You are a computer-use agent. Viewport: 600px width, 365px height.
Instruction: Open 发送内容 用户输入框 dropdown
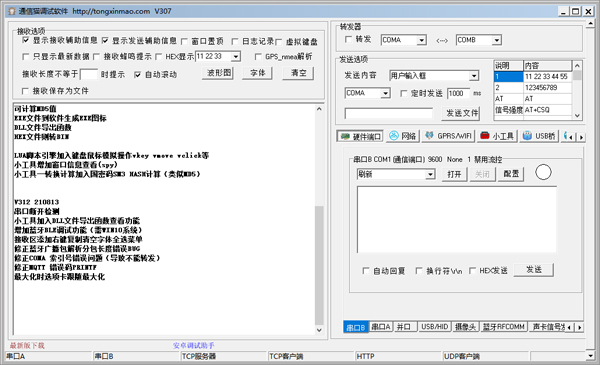pyautogui.click(x=474, y=76)
